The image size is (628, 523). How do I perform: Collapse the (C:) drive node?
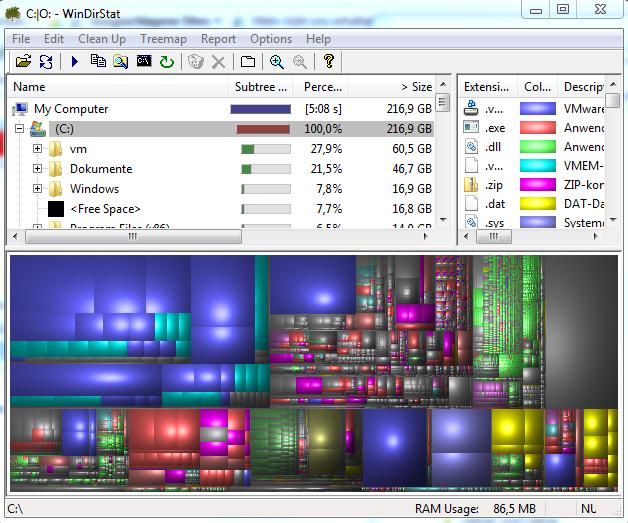pos(19,129)
